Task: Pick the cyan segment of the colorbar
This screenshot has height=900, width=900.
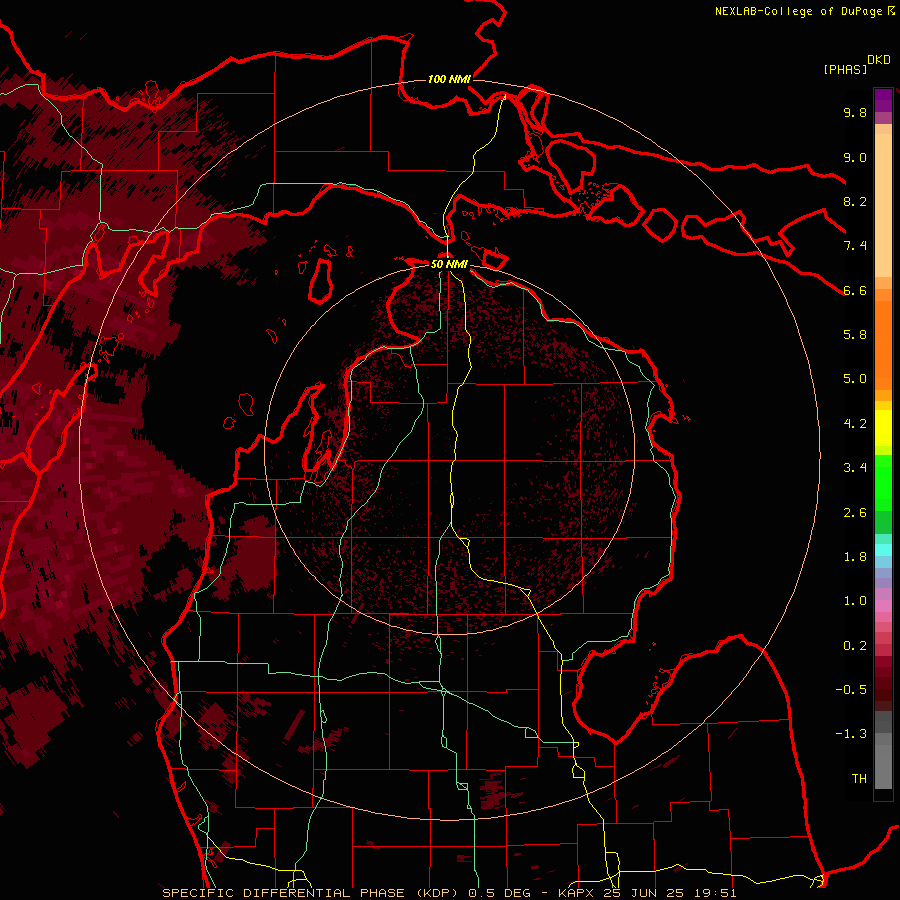Action: pos(883,550)
